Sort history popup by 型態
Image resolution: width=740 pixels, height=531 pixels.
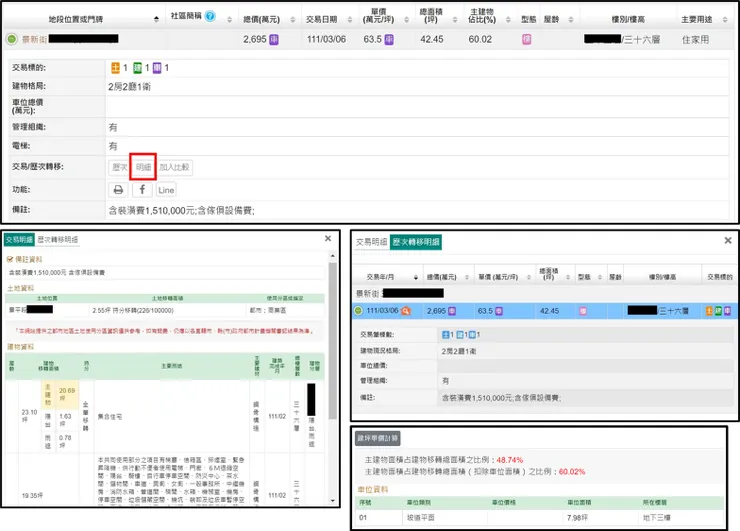(x=600, y=277)
